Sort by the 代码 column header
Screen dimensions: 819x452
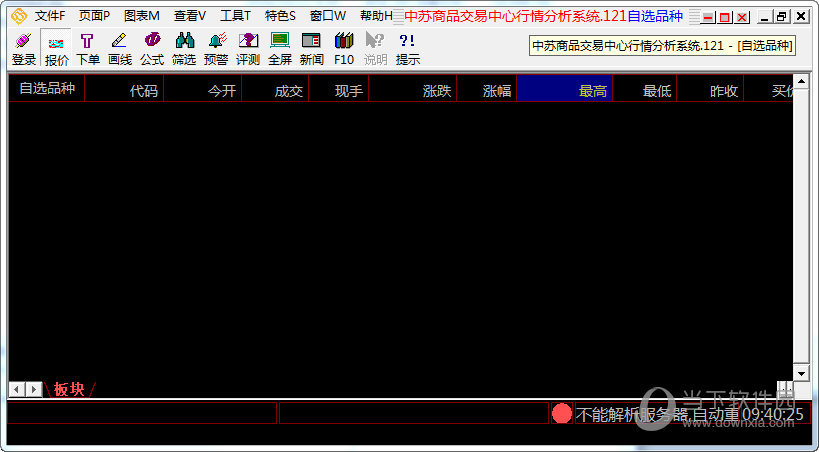pyautogui.click(x=124, y=88)
